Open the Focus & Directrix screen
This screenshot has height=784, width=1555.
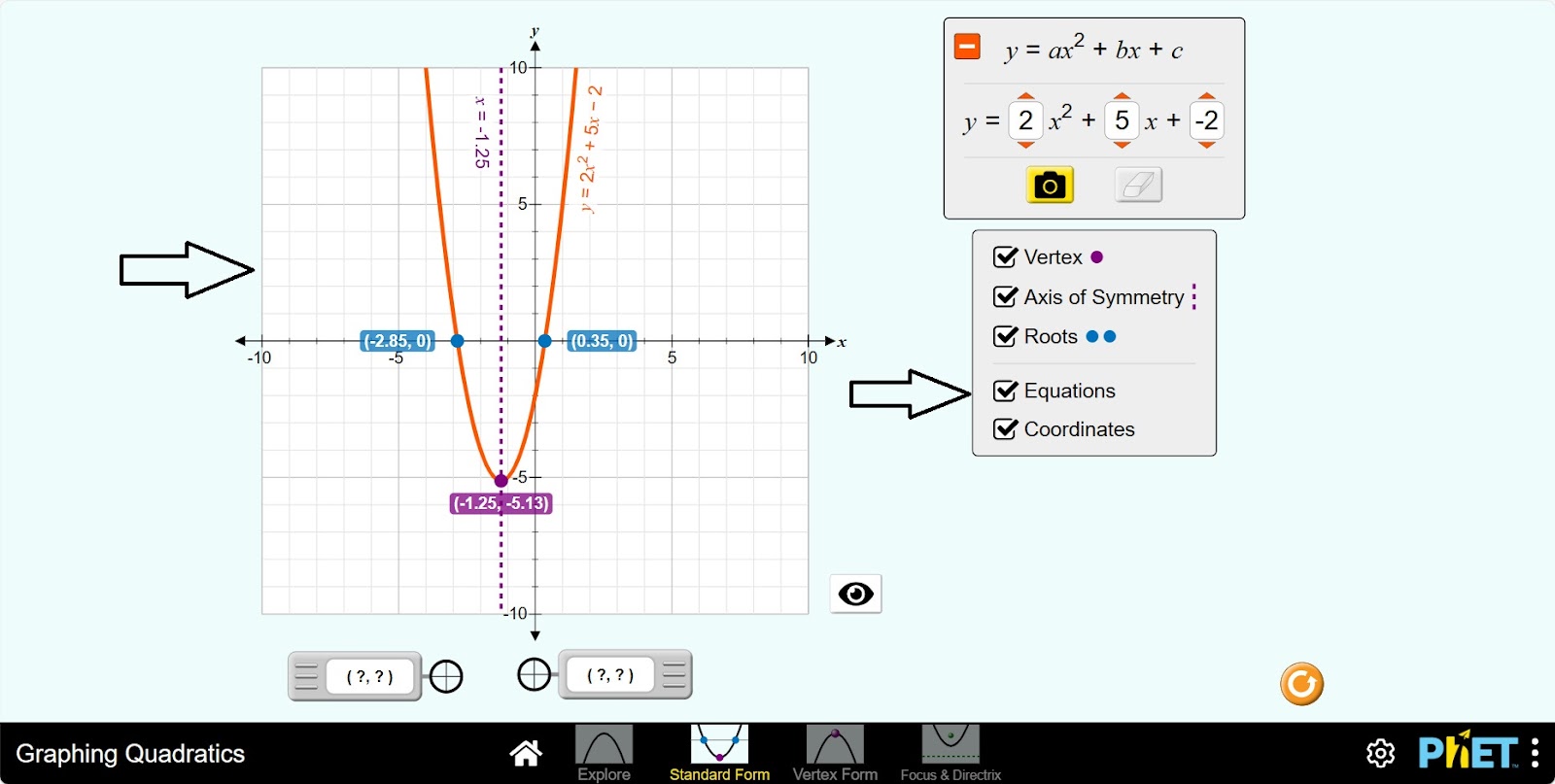pos(950,753)
